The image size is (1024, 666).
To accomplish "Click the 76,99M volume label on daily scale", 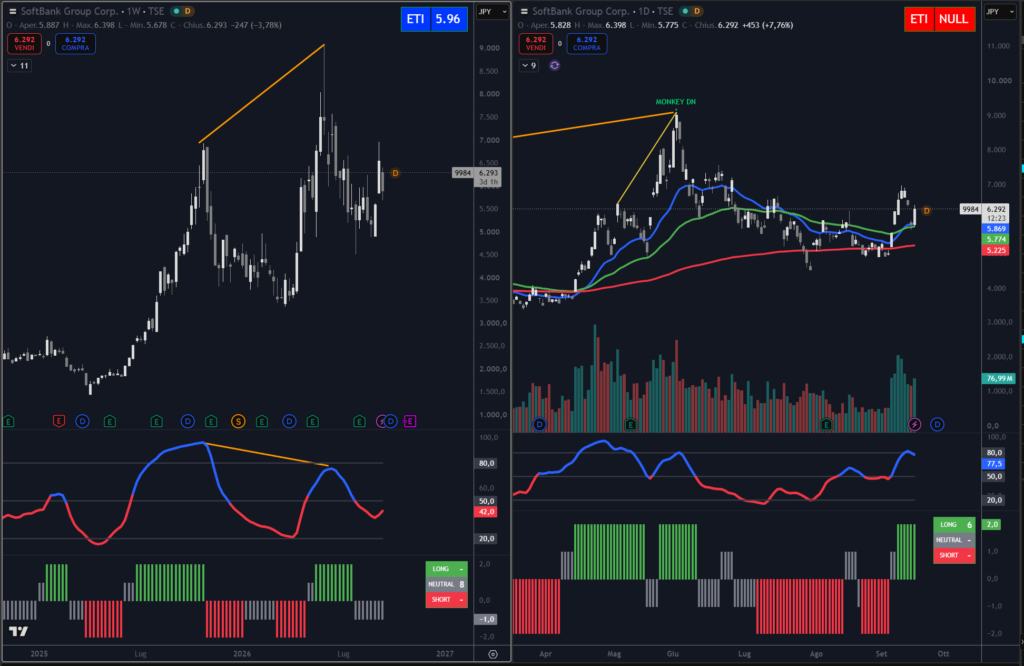I will tap(999, 379).
